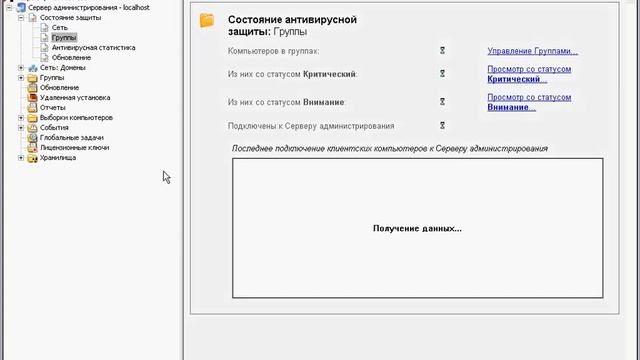
Task: Select the Сеть item under Состояние защиты
Action: point(60,28)
